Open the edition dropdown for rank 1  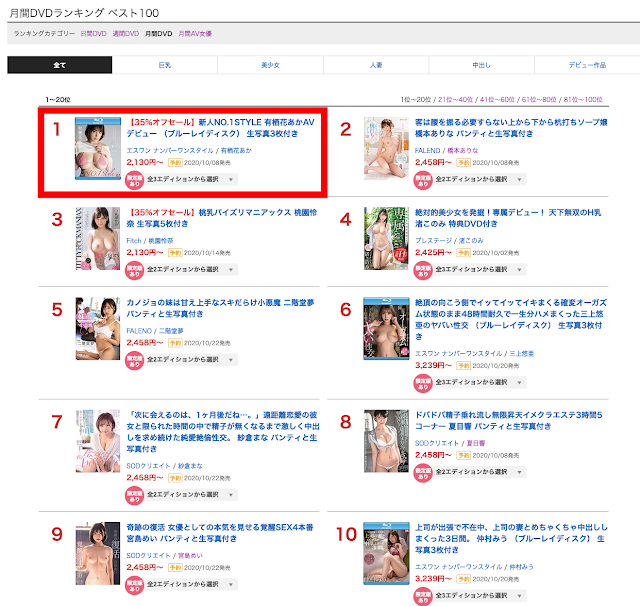[x=191, y=179]
